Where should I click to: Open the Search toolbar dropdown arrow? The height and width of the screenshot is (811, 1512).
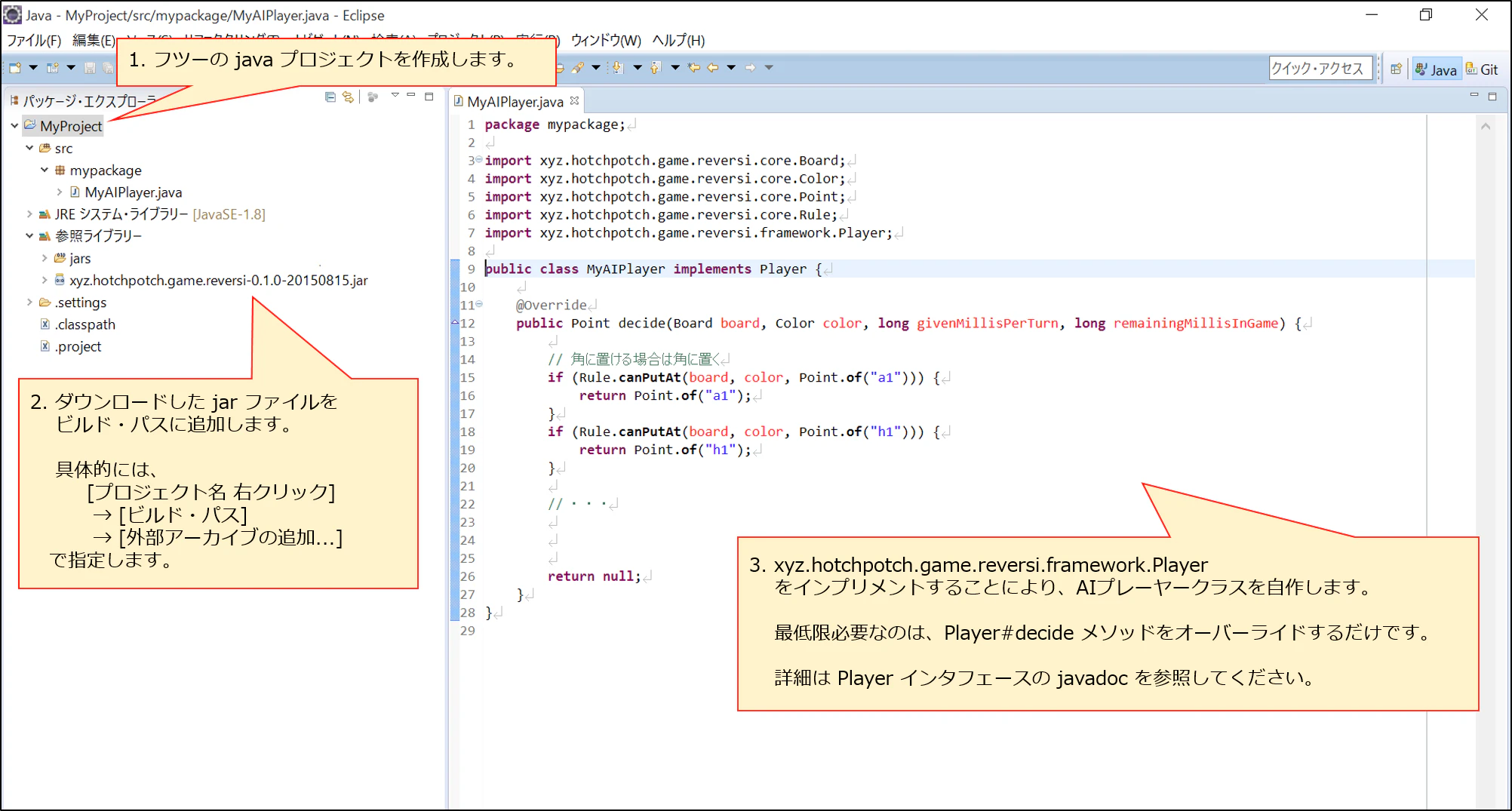point(596,68)
